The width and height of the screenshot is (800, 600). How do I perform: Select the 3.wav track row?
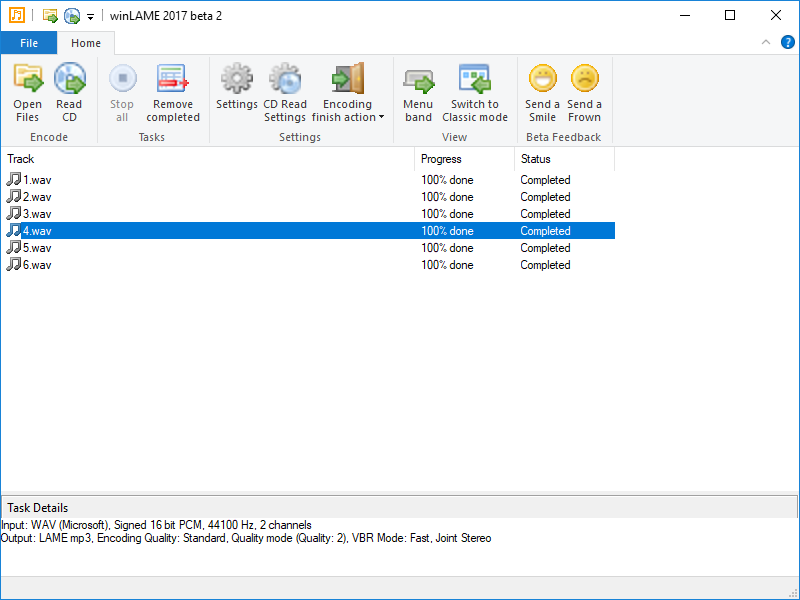tap(308, 213)
